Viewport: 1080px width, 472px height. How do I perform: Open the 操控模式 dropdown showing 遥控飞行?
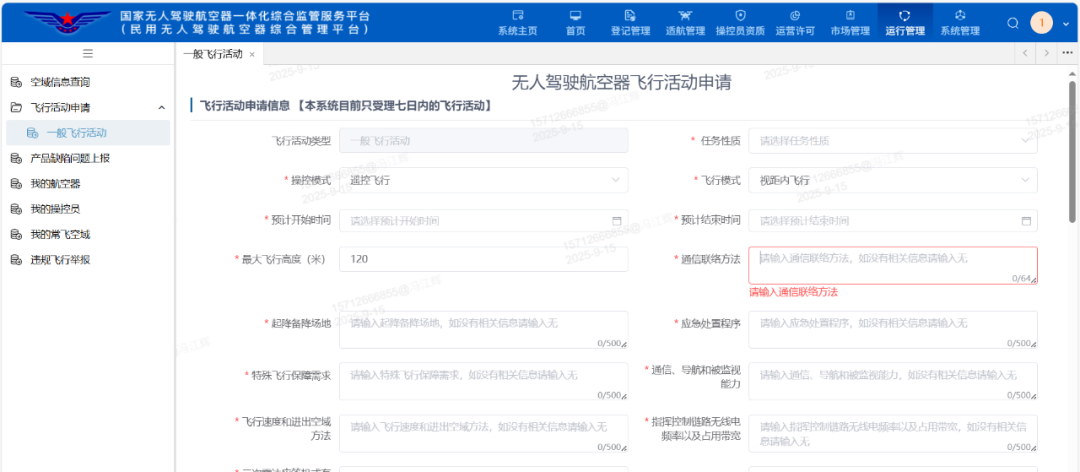click(484, 180)
